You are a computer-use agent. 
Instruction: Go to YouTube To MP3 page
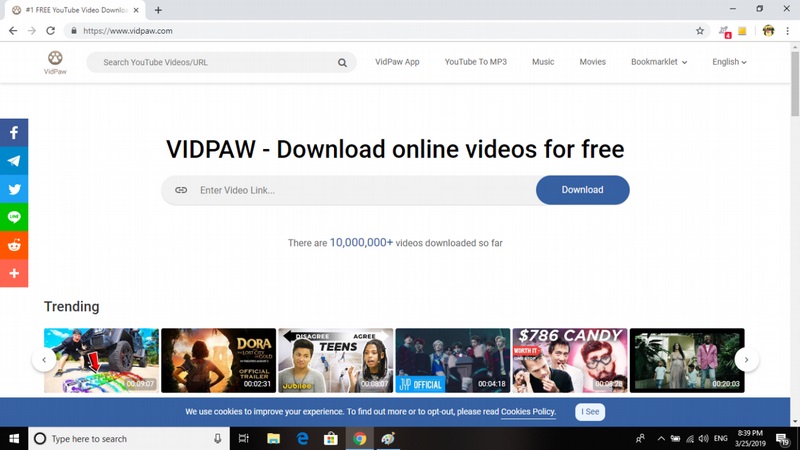pos(476,62)
